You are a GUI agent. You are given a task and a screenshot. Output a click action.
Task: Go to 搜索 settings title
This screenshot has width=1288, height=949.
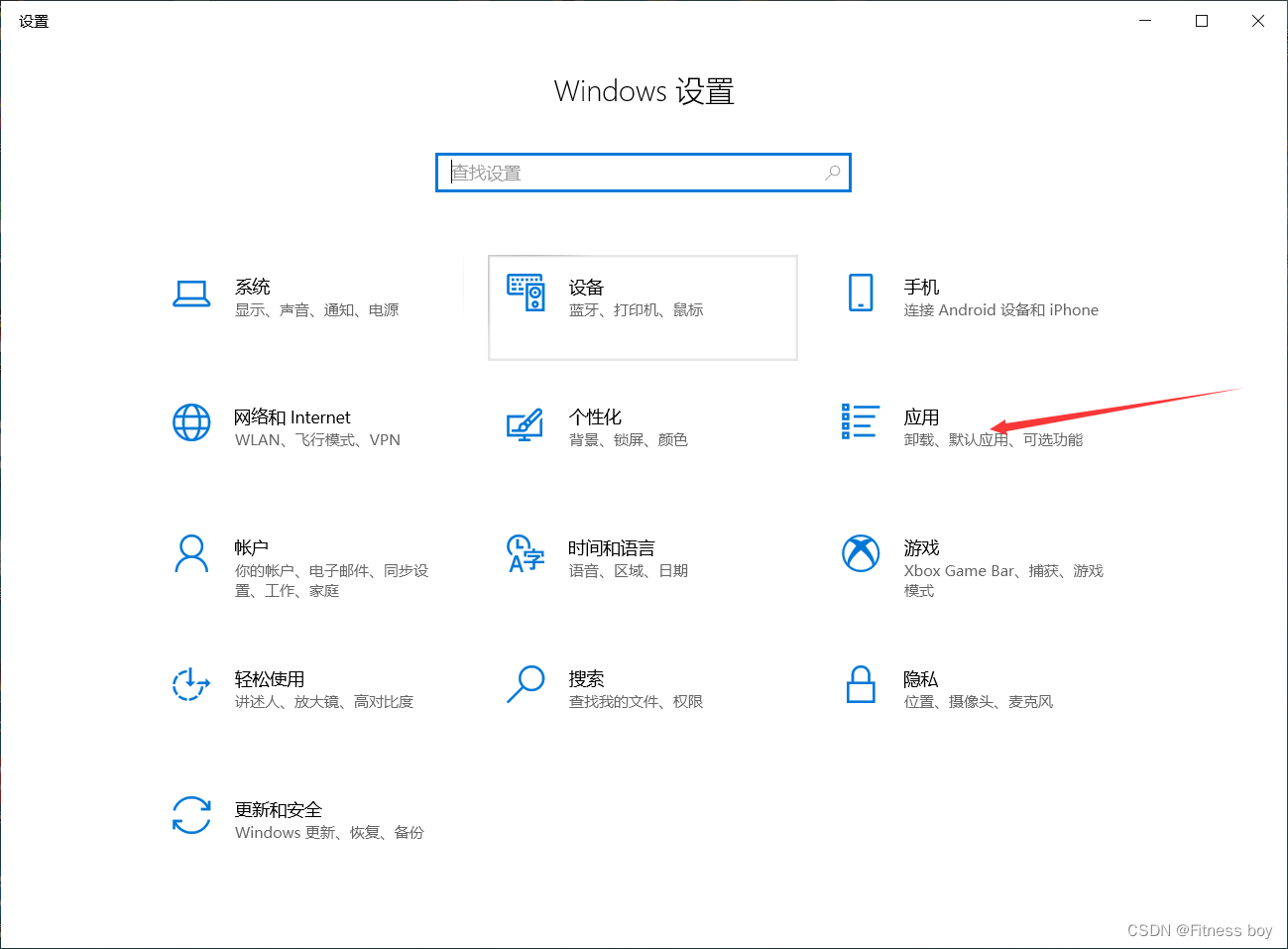(586, 678)
